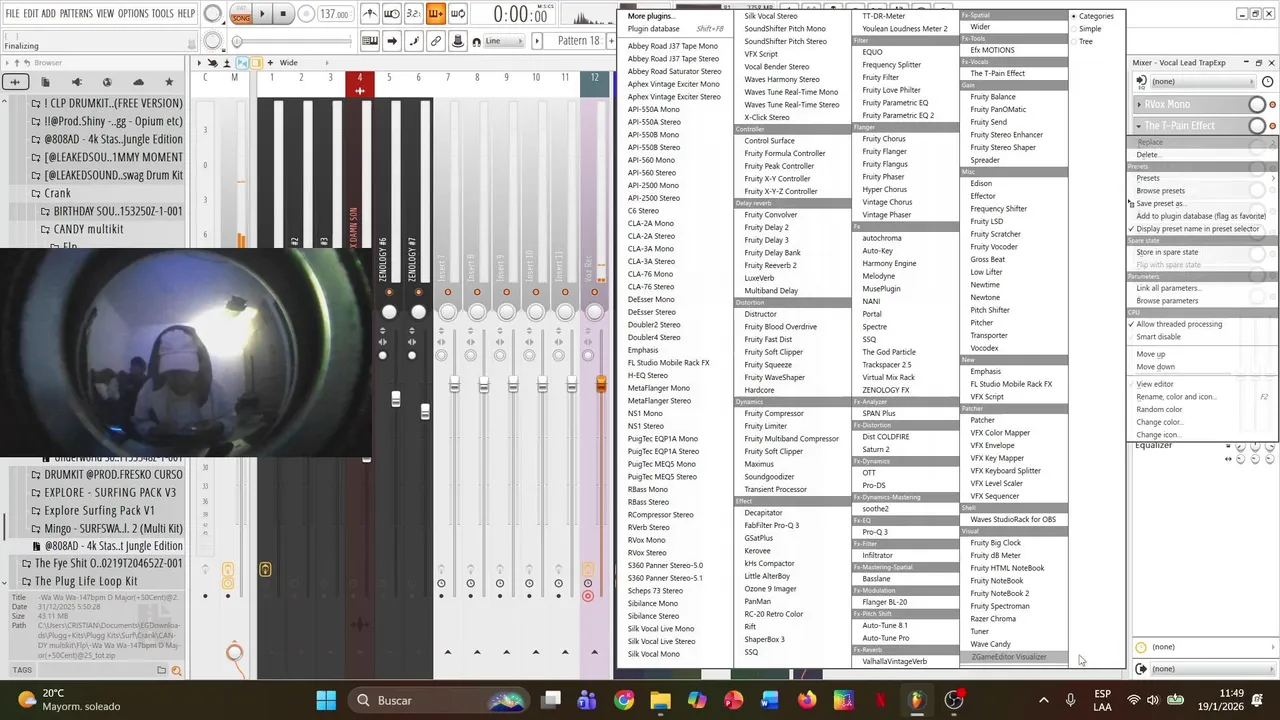Click 'Save preset as...' entry
The image size is (1280, 720).
[x=1160, y=203]
